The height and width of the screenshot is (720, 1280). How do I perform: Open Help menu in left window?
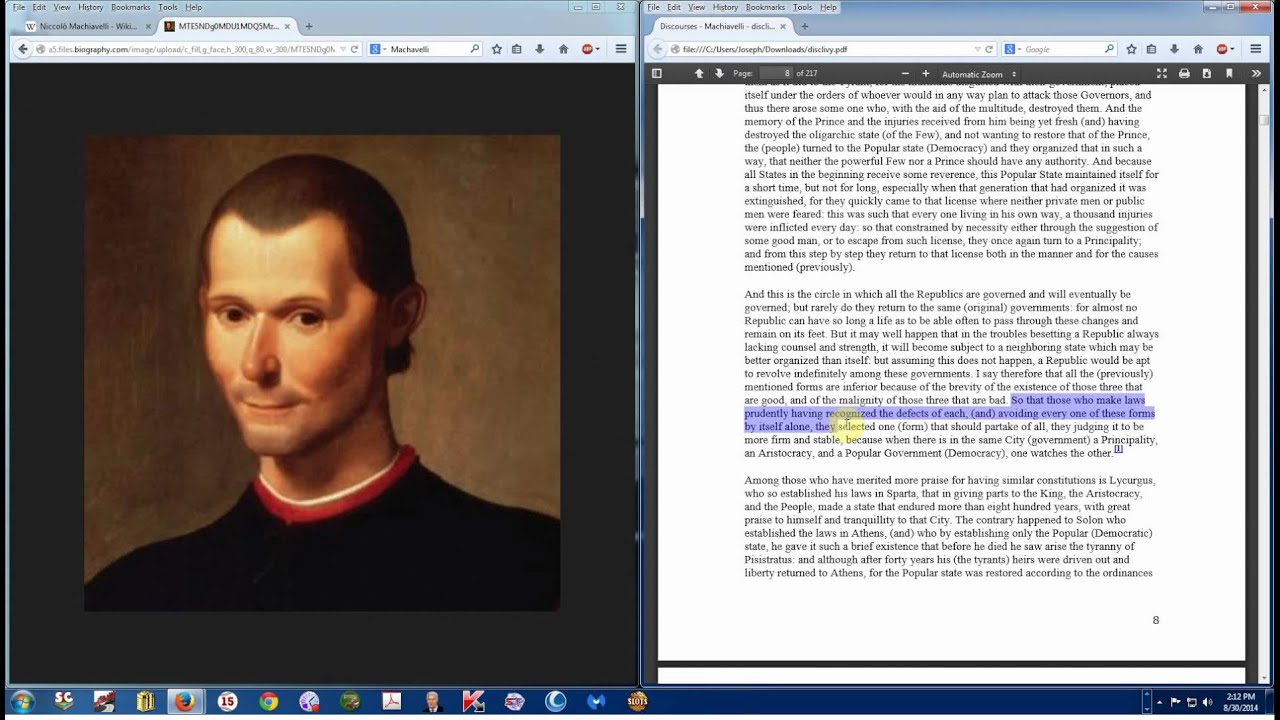click(x=193, y=7)
